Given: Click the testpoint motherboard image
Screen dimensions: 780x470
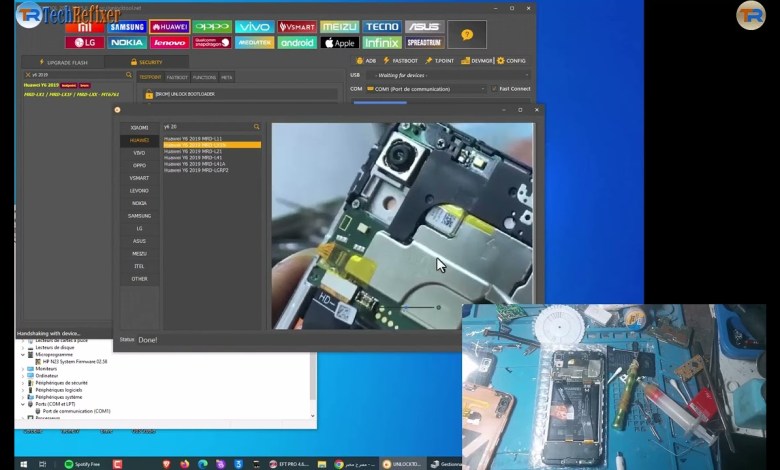Looking at the screenshot, I should [403, 226].
